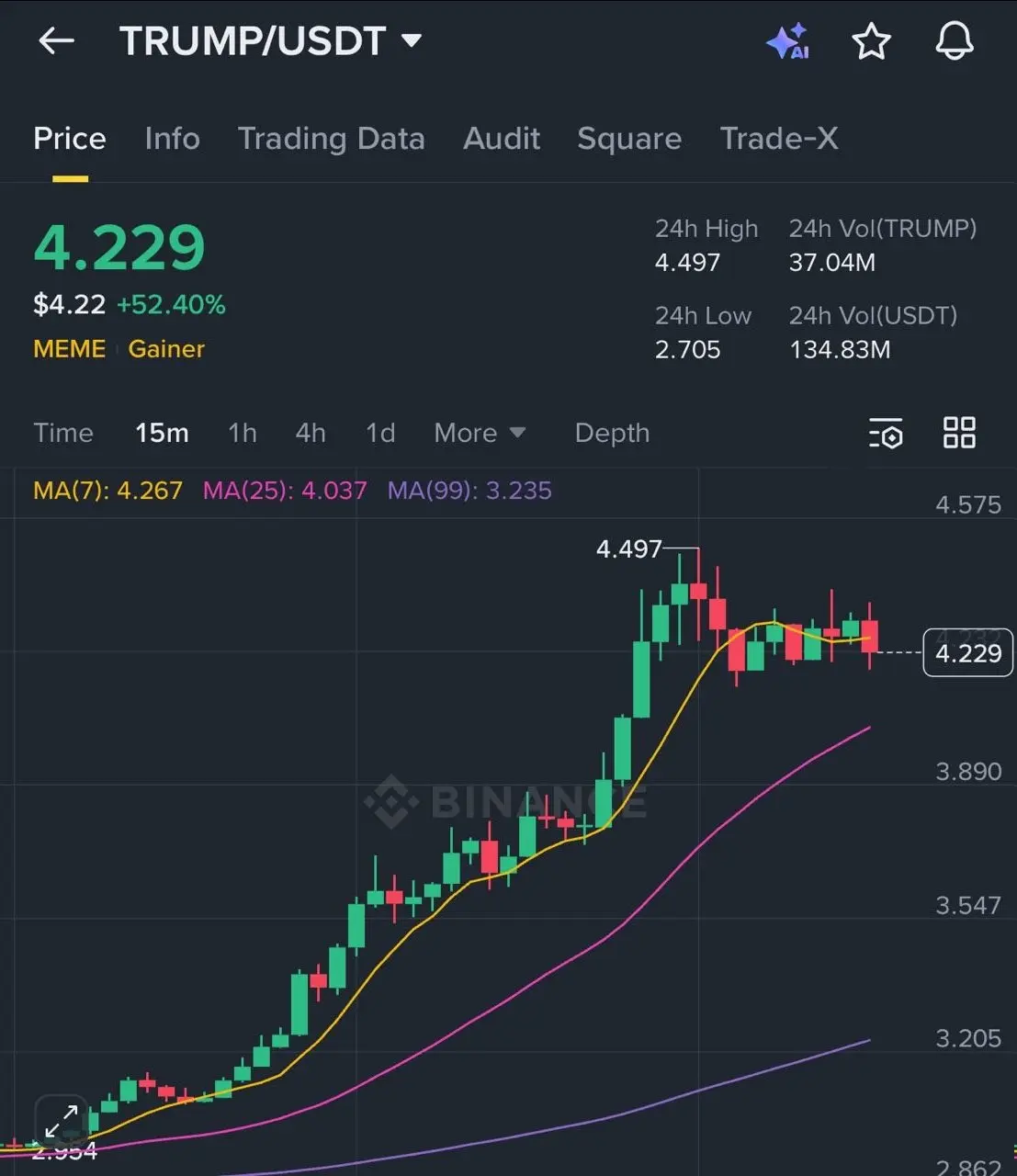This screenshot has width=1017, height=1176.
Task: Tap the MA(25): 4.037 indicator label
Action: pos(285,491)
